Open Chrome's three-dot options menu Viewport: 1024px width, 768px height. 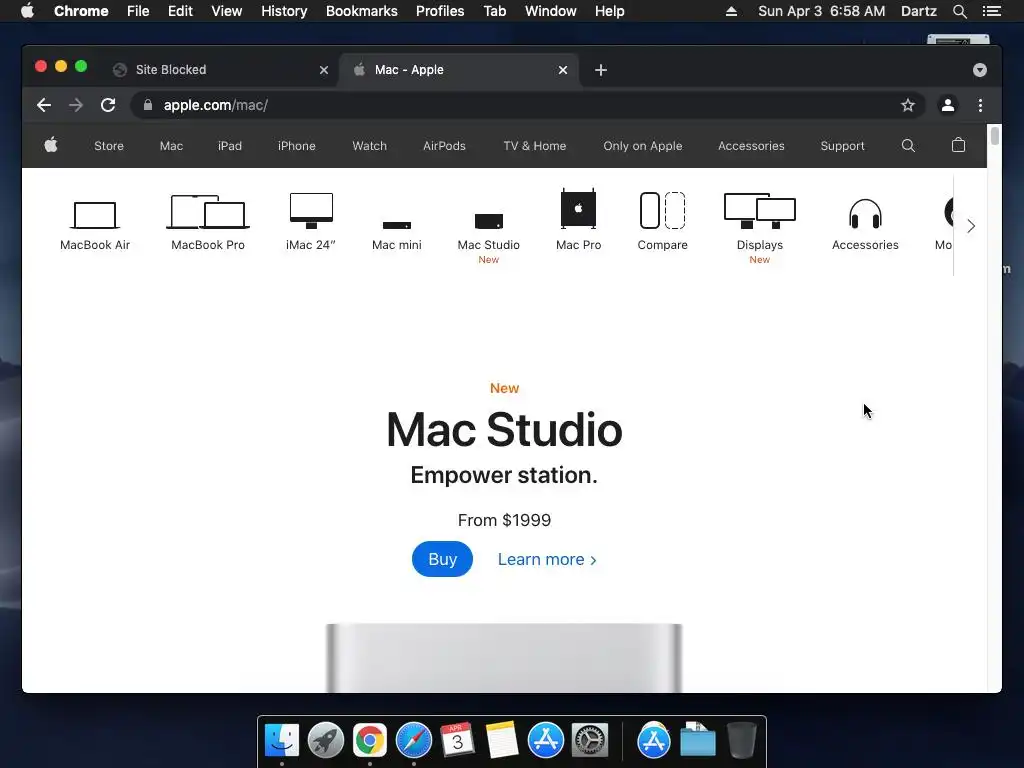tap(980, 105)
